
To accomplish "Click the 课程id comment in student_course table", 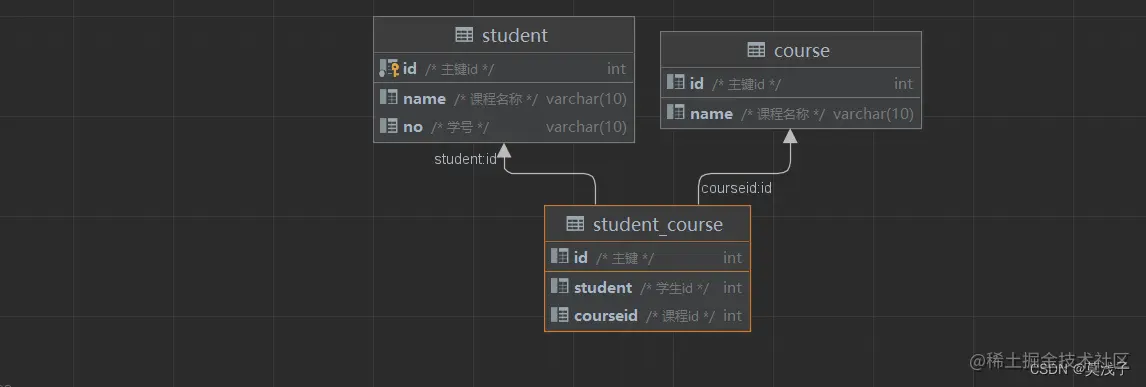I will point(680,316).
